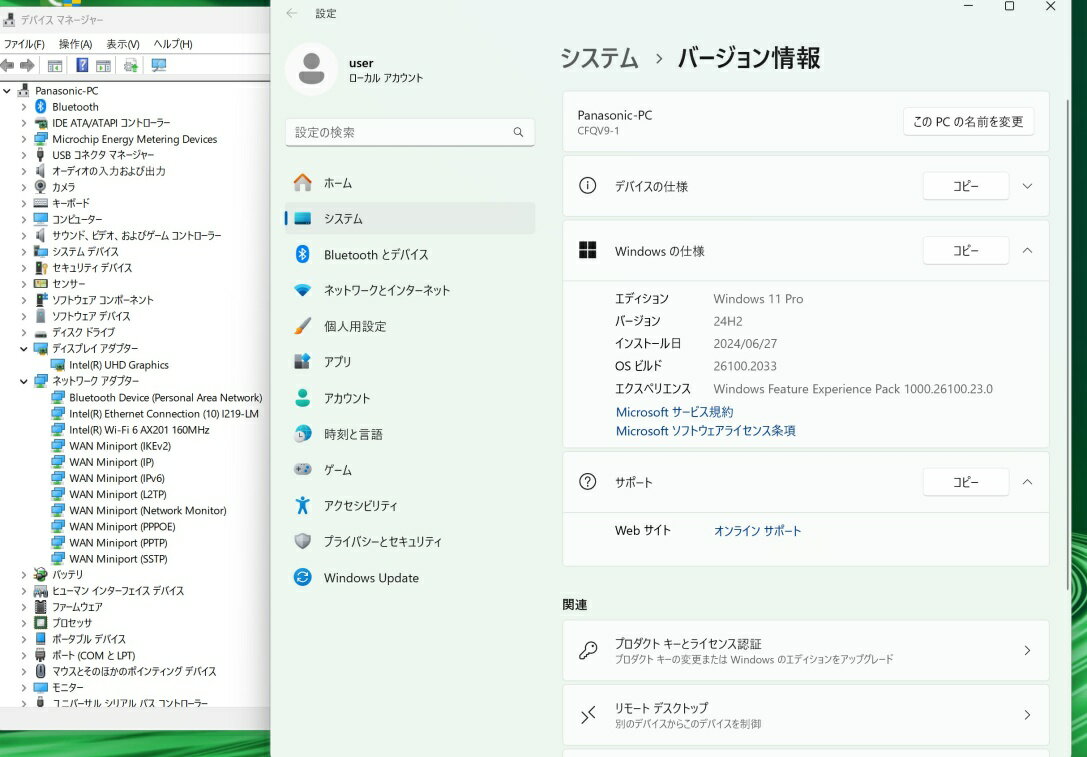Open the Microsoft ソフトウェアライセンス条項 link
Screen dimensions: 1087x757
click(705, 431)
